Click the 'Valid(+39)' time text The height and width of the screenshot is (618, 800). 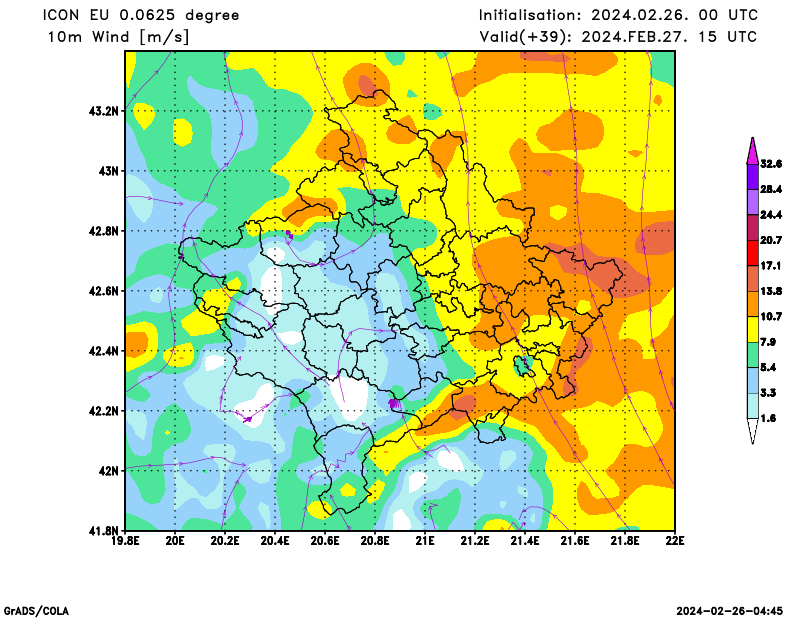(618, 37)
